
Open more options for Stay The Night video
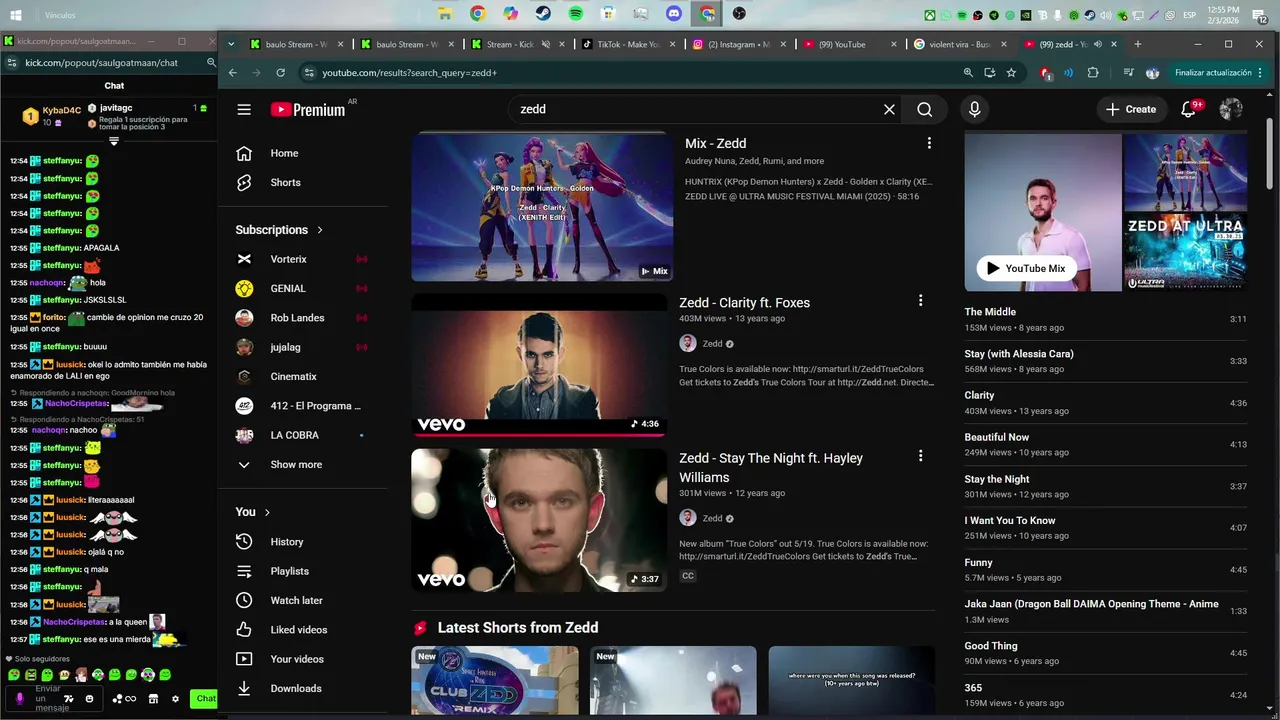[920, 455]
